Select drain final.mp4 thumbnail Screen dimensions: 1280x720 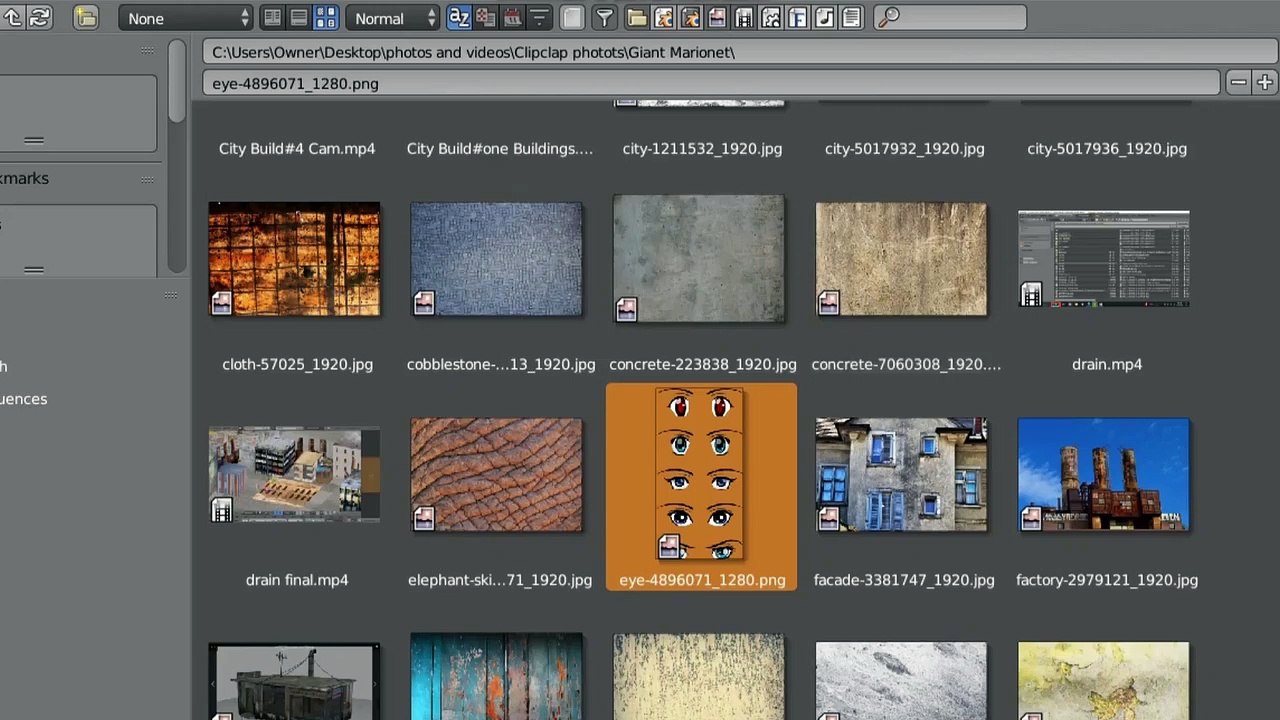pos(294,475)
